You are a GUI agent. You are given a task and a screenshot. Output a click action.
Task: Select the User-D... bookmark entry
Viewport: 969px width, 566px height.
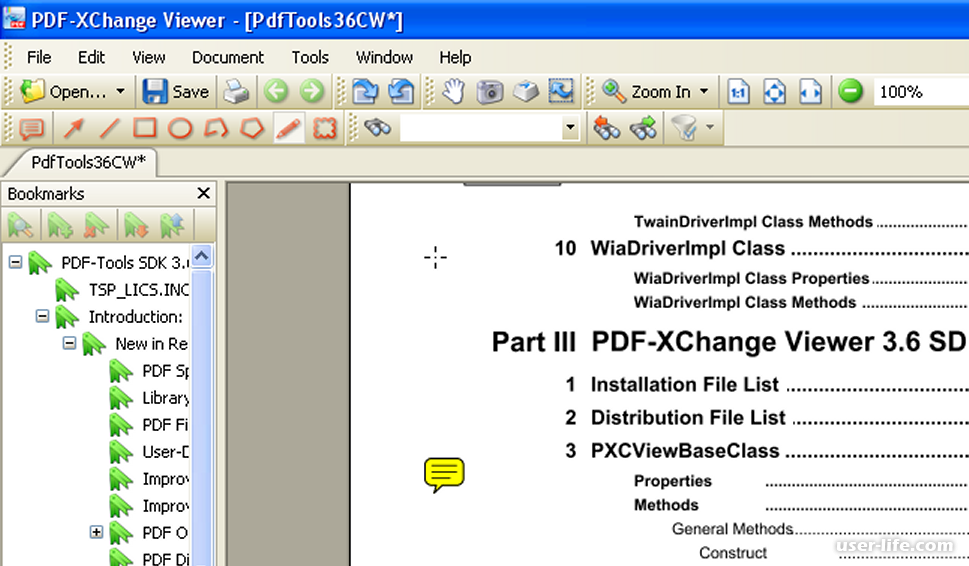tap(165, 452)
